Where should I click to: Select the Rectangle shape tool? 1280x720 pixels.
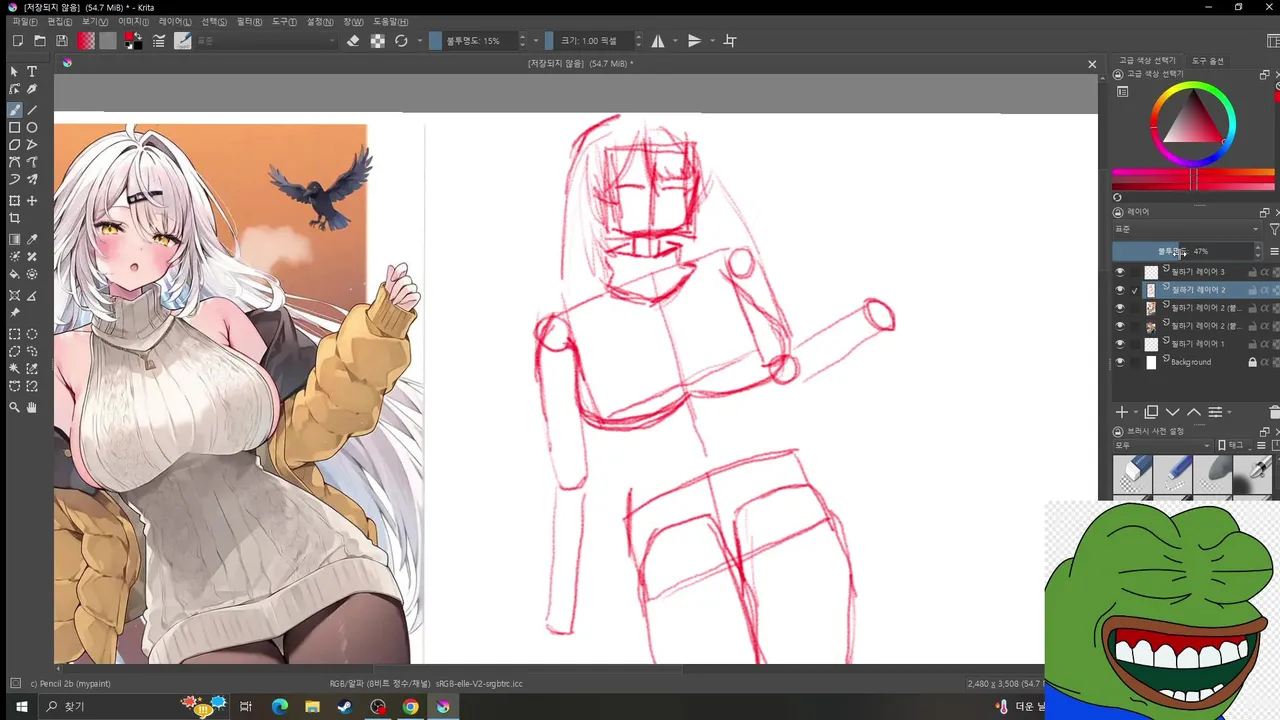tap(14, 128)
